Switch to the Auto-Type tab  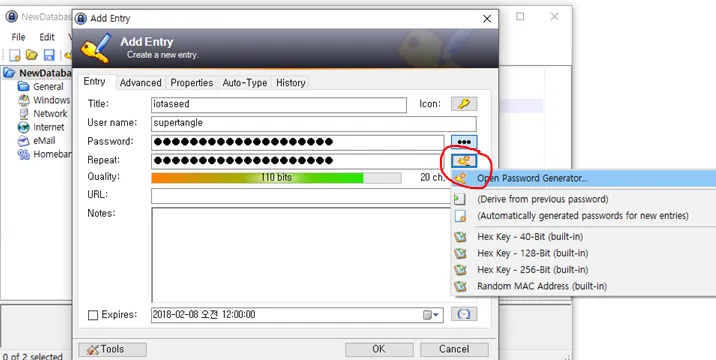[245, 83]
